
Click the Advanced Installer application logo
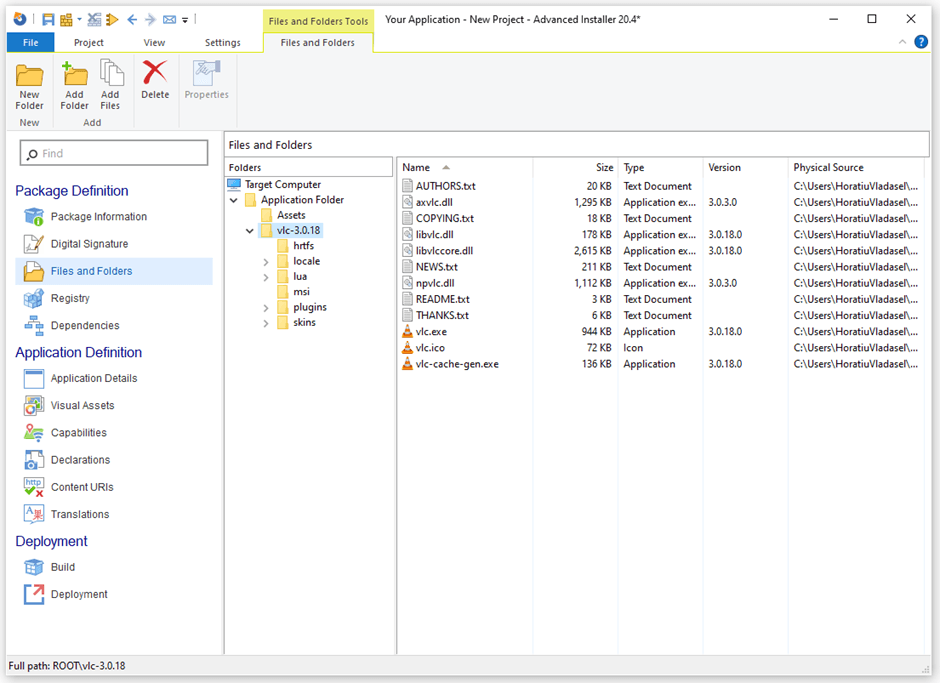click(x=20, y=19)
